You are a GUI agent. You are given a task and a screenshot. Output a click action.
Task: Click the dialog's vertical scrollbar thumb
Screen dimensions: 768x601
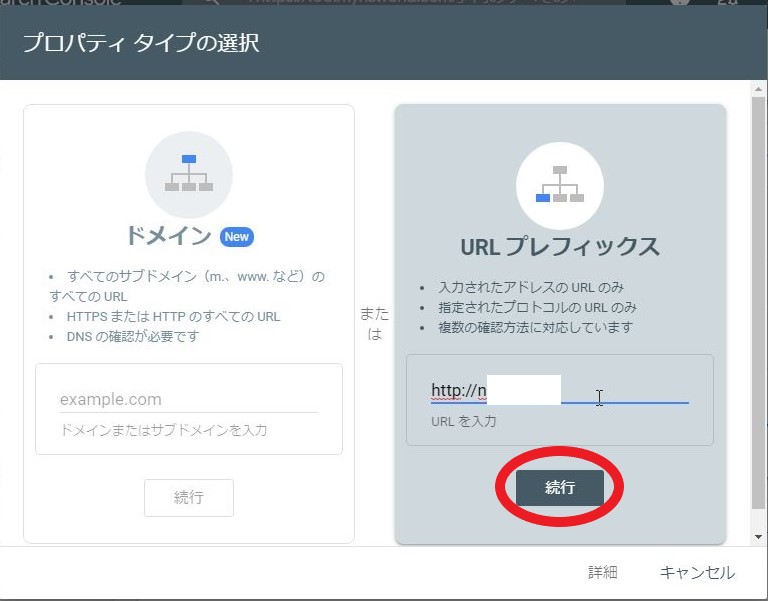(758, 303)
